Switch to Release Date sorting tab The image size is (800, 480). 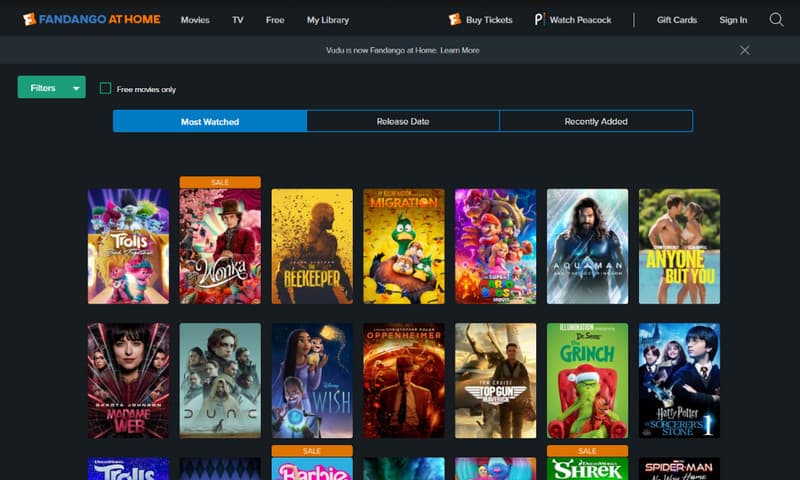point(403,121)
